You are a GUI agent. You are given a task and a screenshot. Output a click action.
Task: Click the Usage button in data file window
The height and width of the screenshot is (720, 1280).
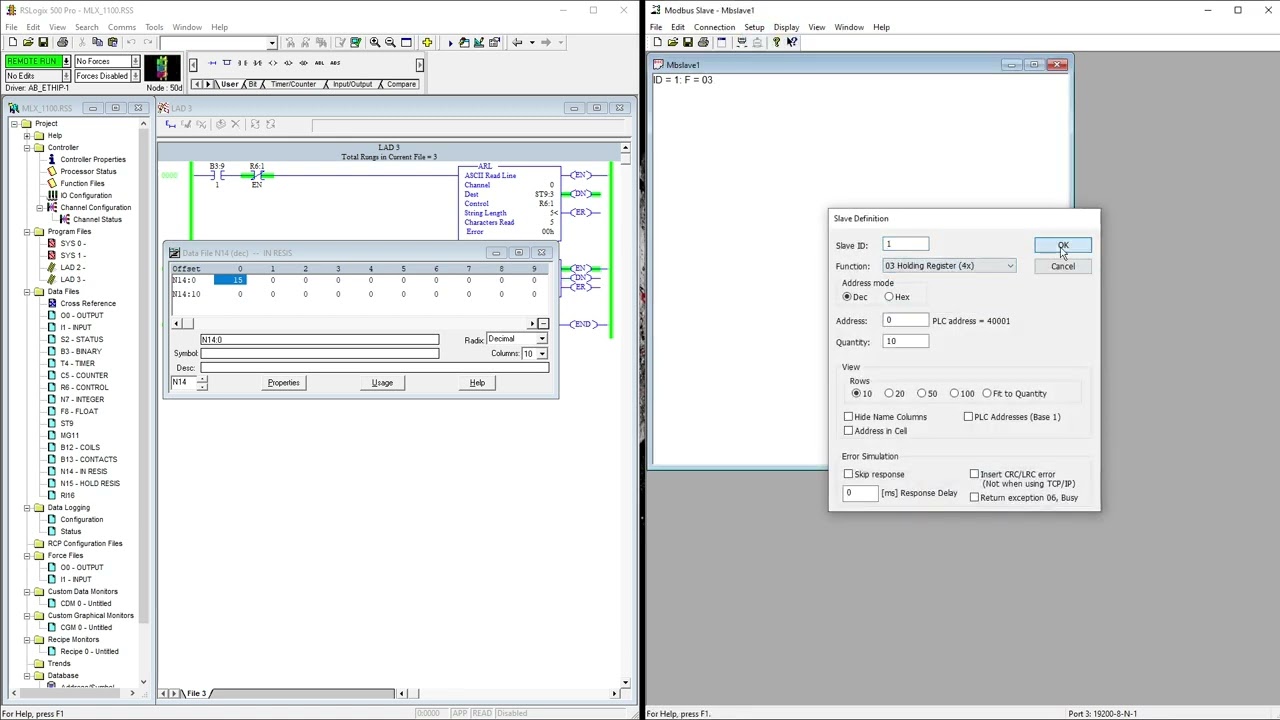click(382, 383)
